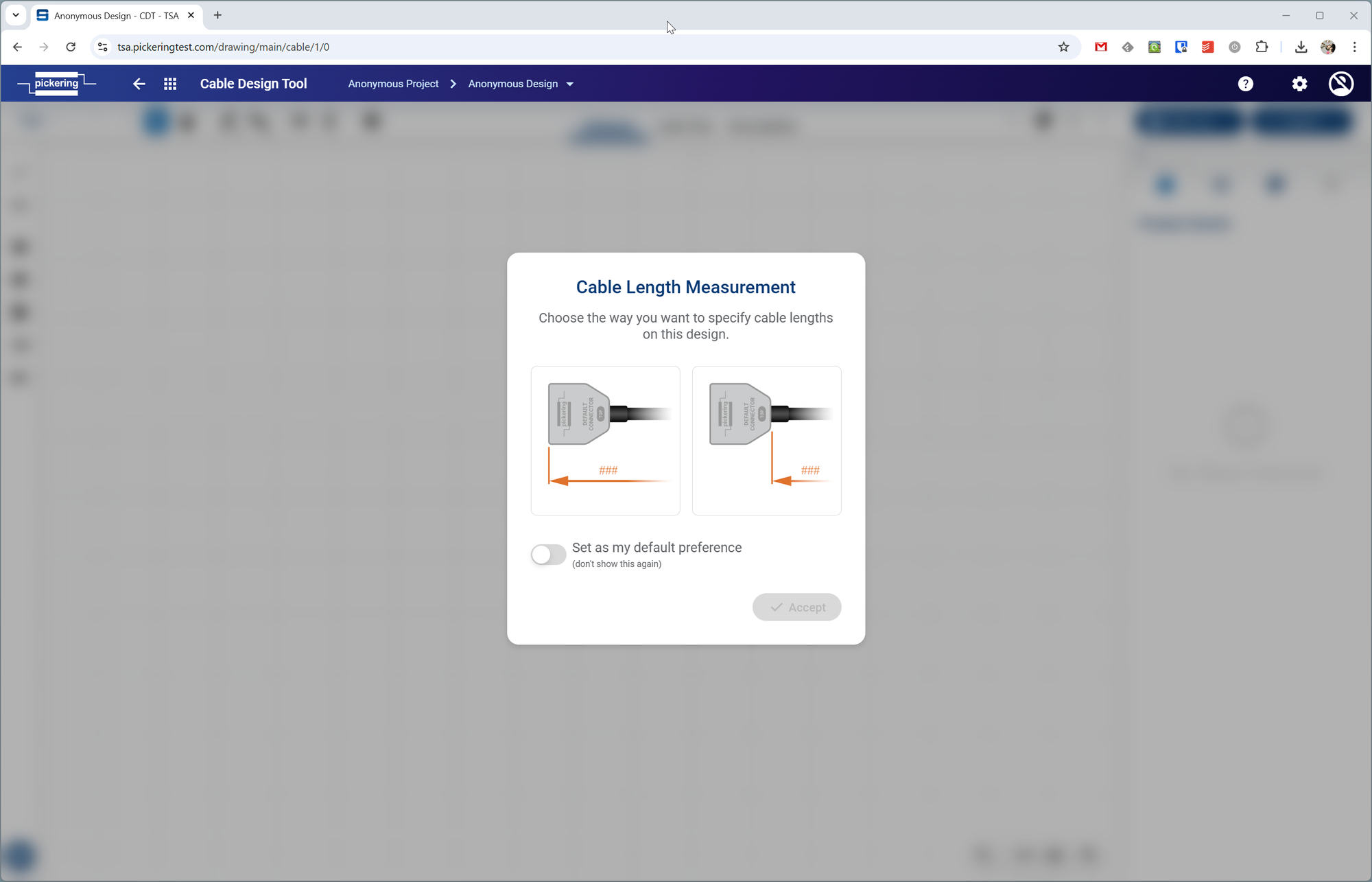Click Anonymous Project breadcrumb
The height and width of the screenshot is (882, 1372).
tap(393, 84)
